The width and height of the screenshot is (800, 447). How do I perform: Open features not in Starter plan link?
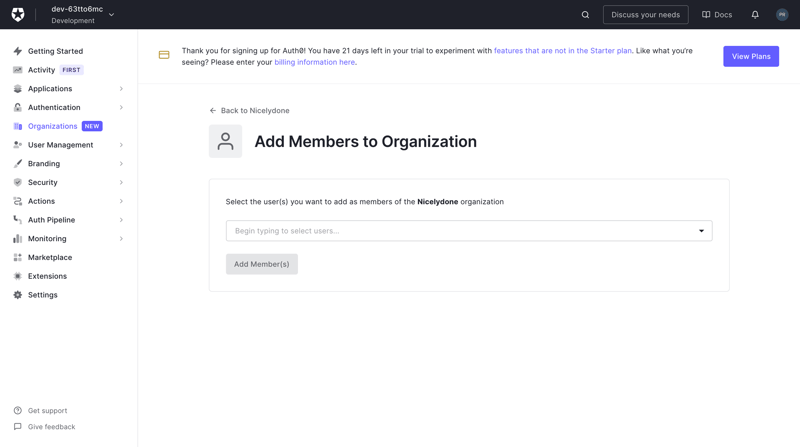[563, 51]
